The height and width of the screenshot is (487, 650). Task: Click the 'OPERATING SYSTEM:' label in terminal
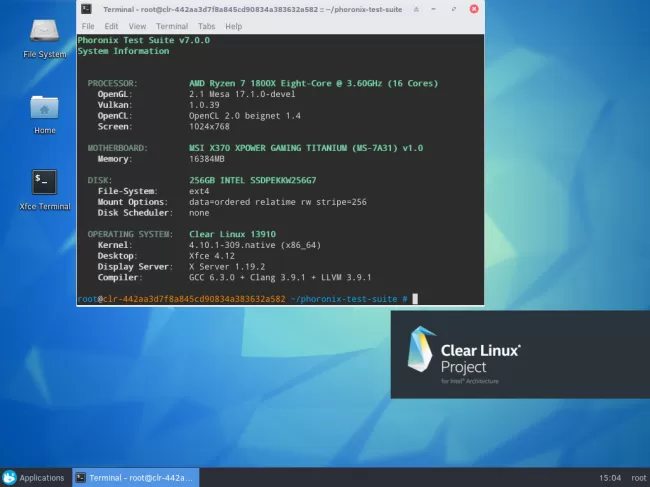tap(130, 234)
